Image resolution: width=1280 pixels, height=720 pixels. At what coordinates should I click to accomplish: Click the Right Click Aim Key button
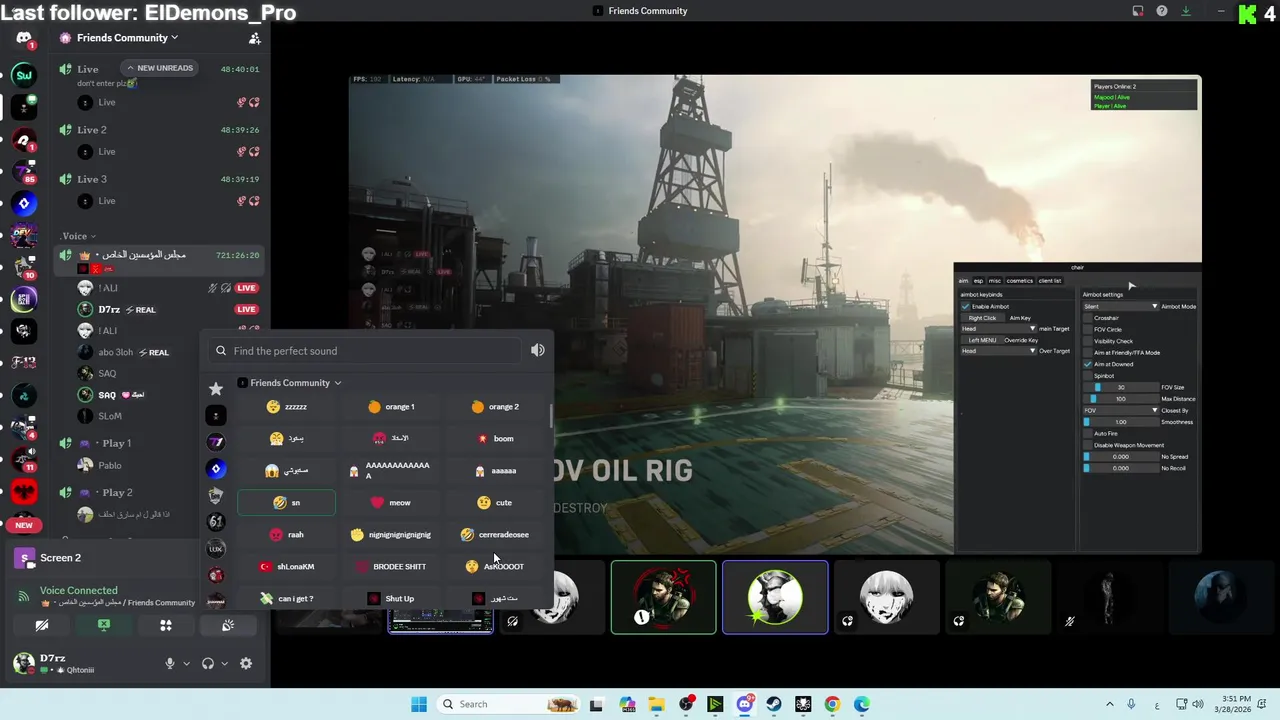point(983,318)
